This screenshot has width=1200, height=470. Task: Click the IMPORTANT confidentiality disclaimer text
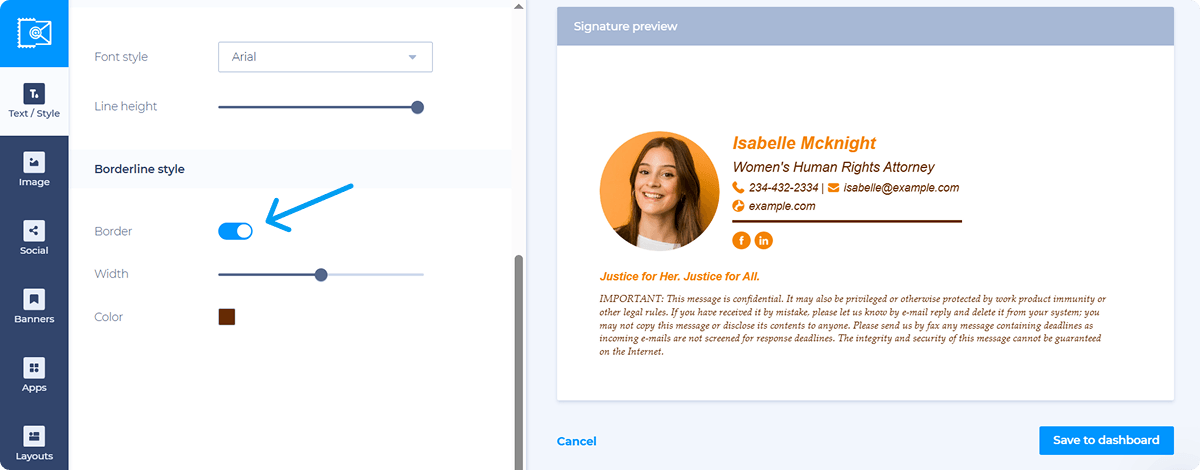tap(853, 326)
